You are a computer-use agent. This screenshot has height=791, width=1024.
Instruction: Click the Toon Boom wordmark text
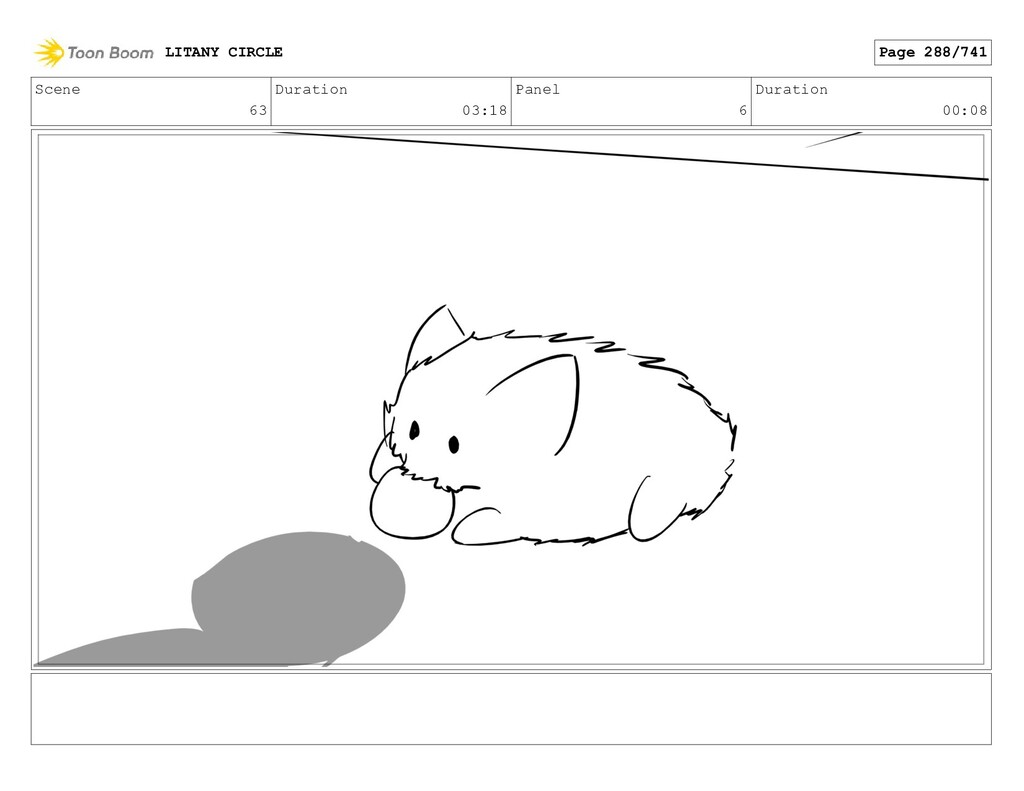[110, 53]
